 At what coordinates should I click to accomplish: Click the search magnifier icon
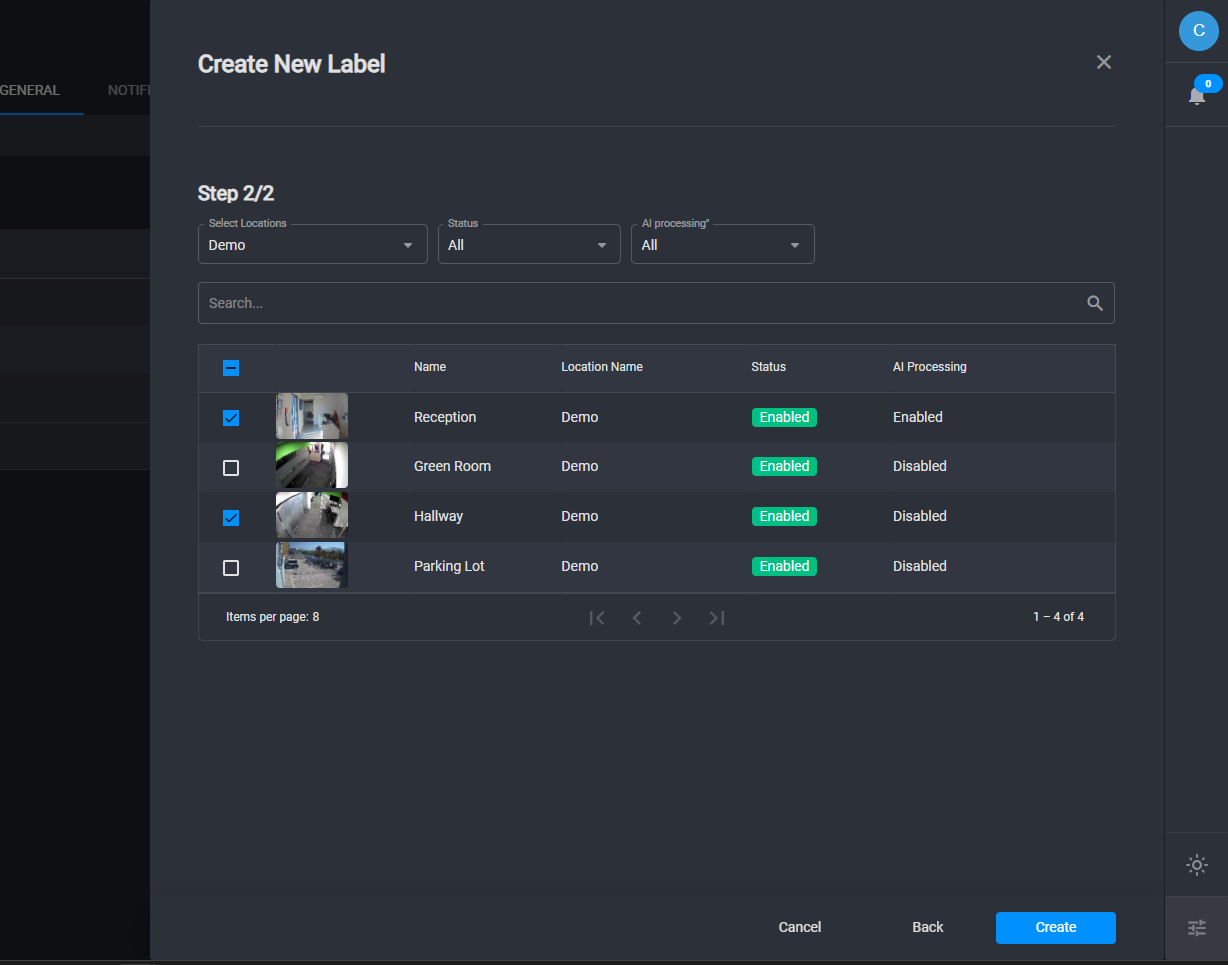click(1095, 303)
